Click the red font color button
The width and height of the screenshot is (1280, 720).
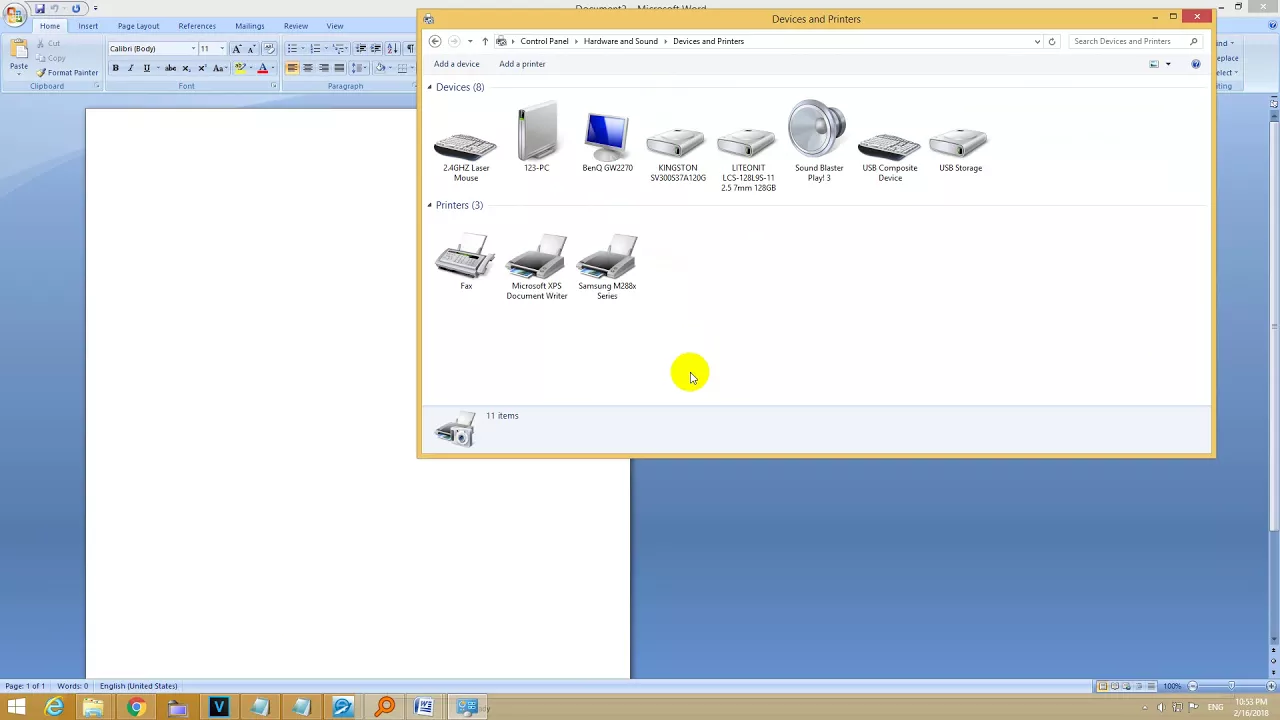click(x=262, y=68)
